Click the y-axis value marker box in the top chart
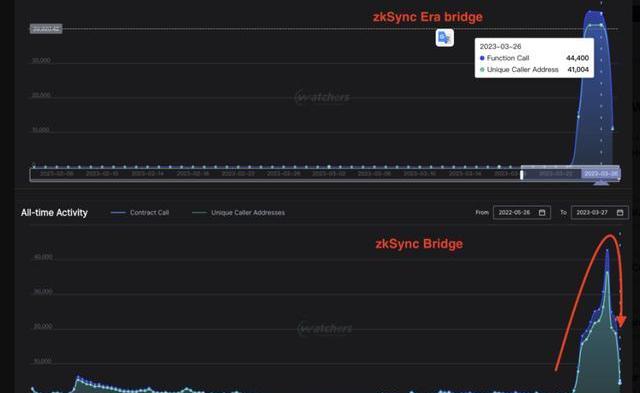Screen dimensions: 640x393 click(x=46, y=29)
